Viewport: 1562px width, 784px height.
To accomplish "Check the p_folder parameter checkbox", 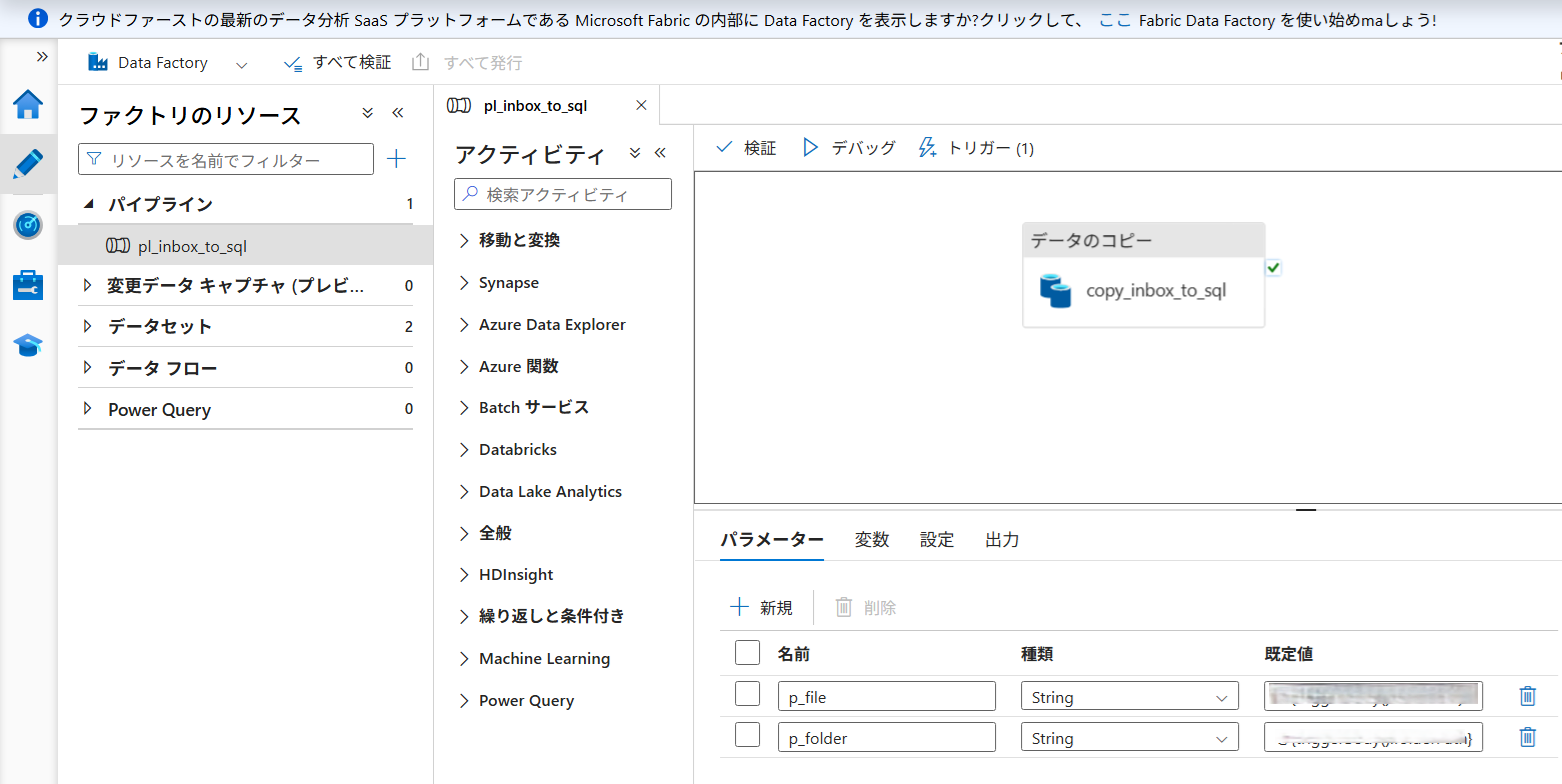I will 747,735.
